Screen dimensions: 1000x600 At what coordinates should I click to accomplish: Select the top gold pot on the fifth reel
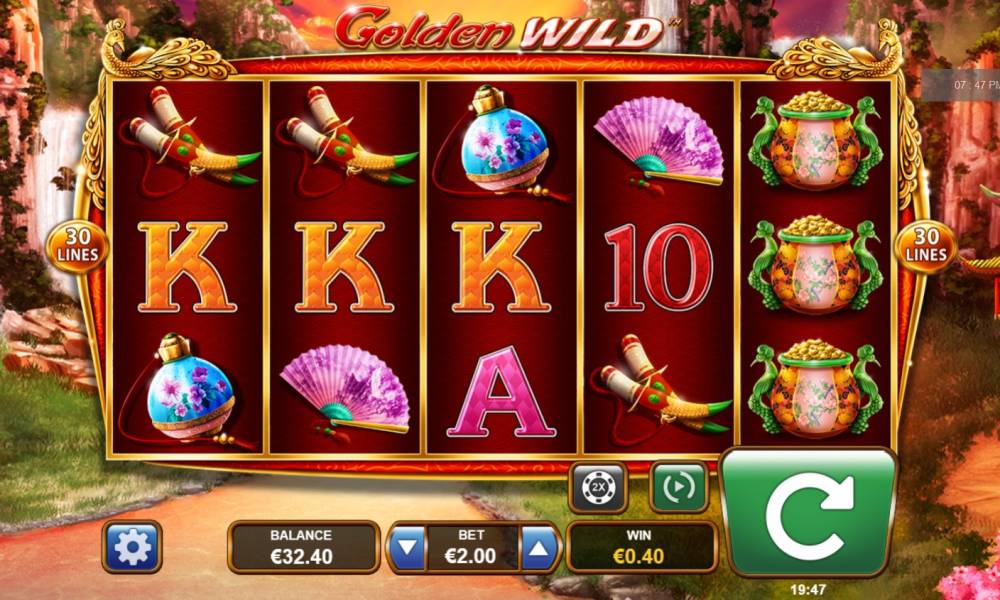click(816, 142)
